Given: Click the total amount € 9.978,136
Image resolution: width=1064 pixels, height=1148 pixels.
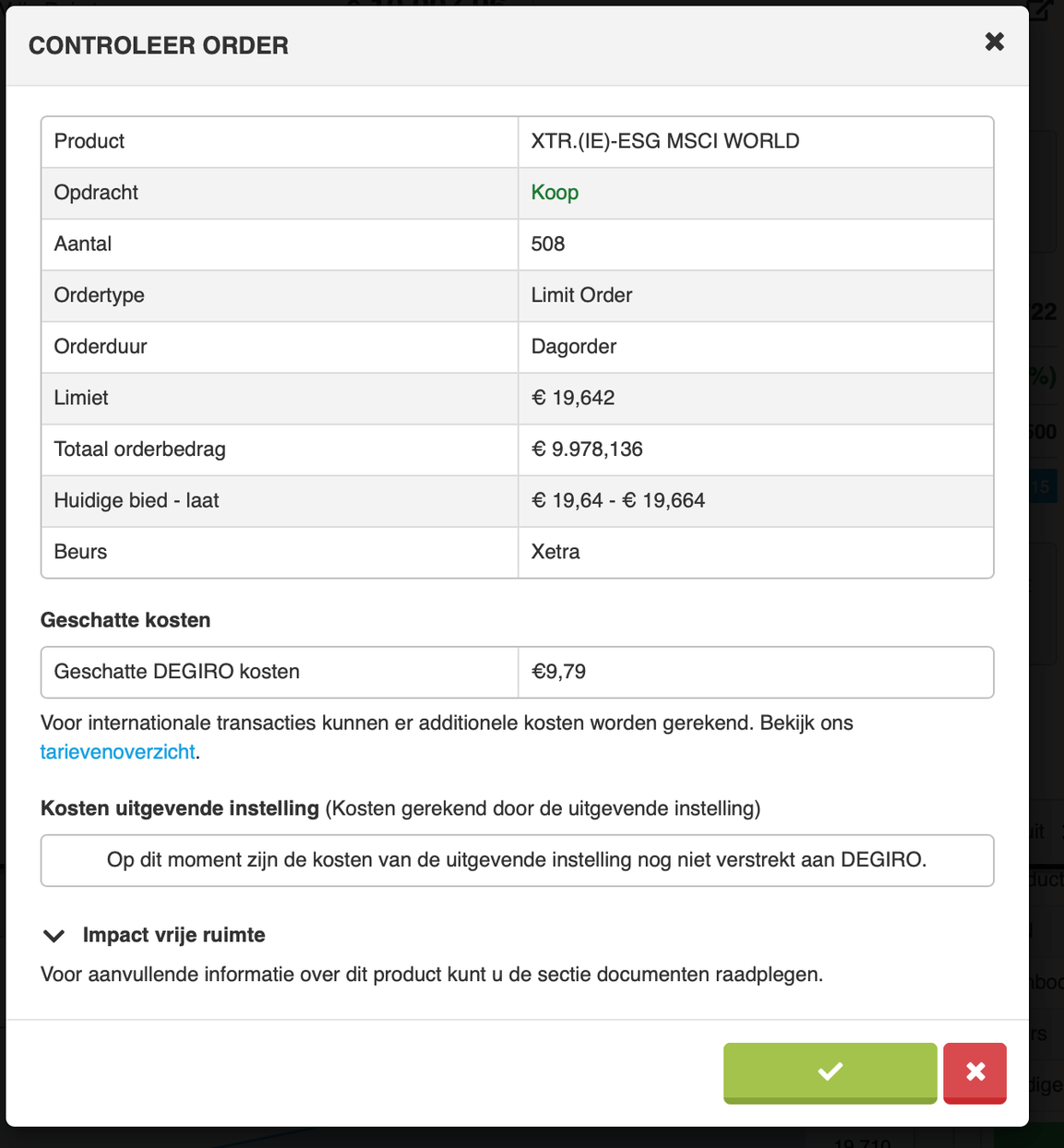Looking at the screenshot, I should click(587, 449).
